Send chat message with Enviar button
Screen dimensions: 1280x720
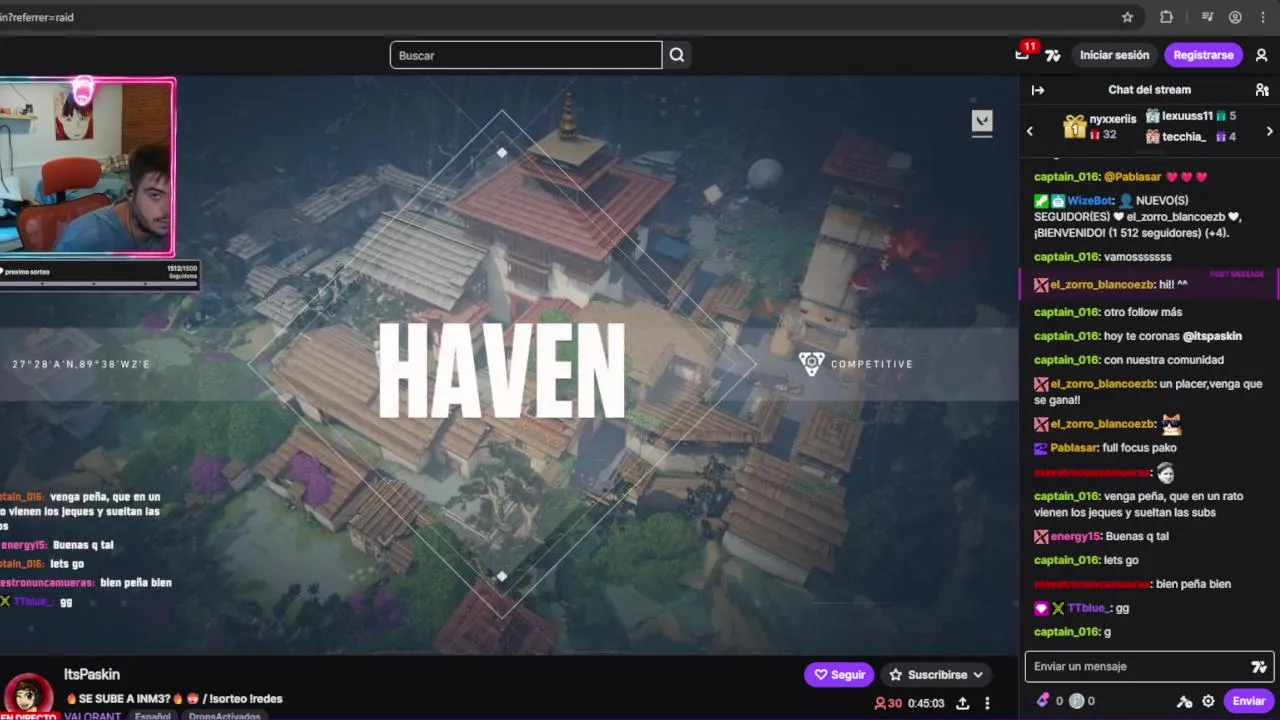pyautogui.click(x=1248, y=701)
